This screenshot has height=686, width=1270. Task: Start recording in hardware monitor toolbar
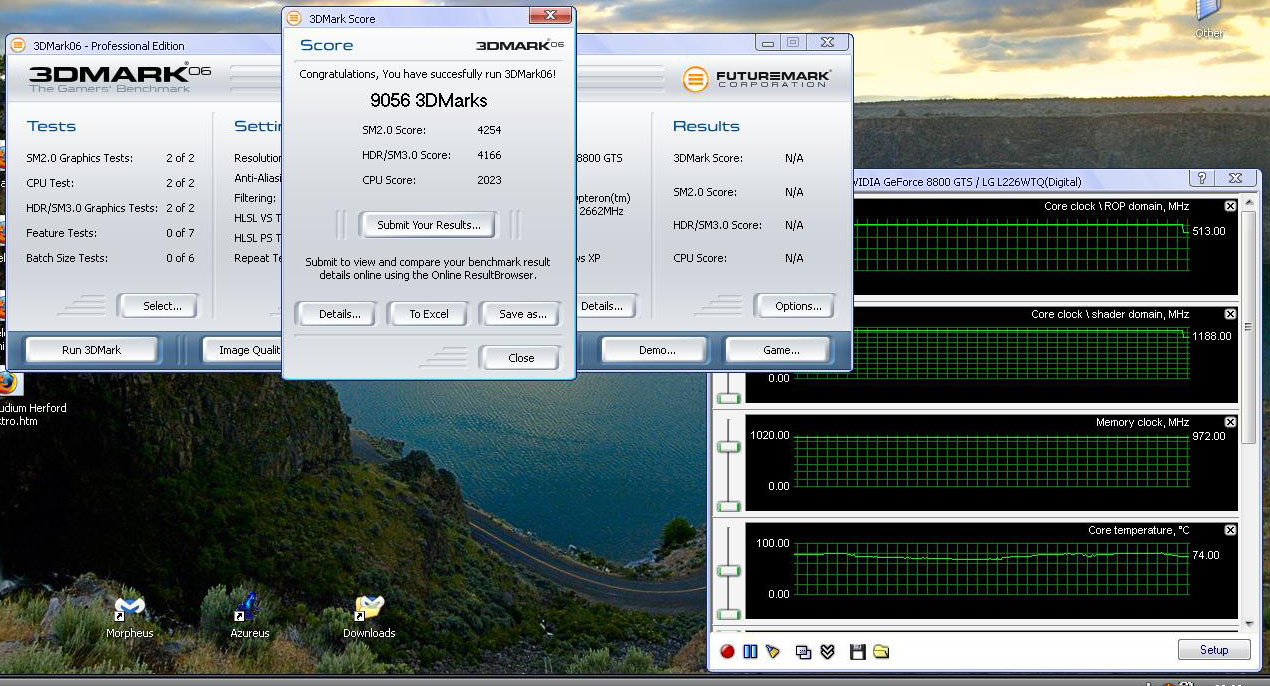(x=727, y=652)
